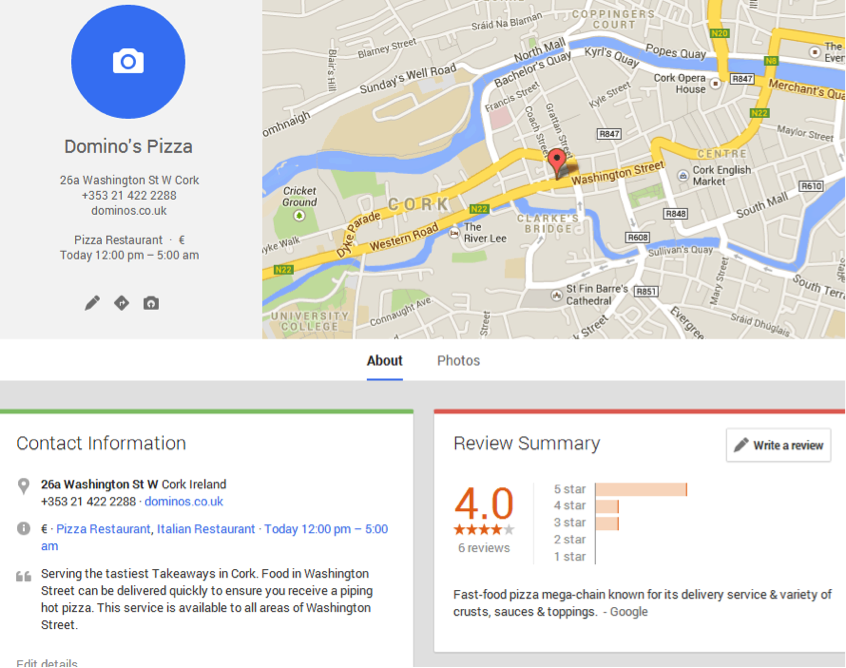
Task: Switch to the Photos tab
Action: (x=458, y=360)
